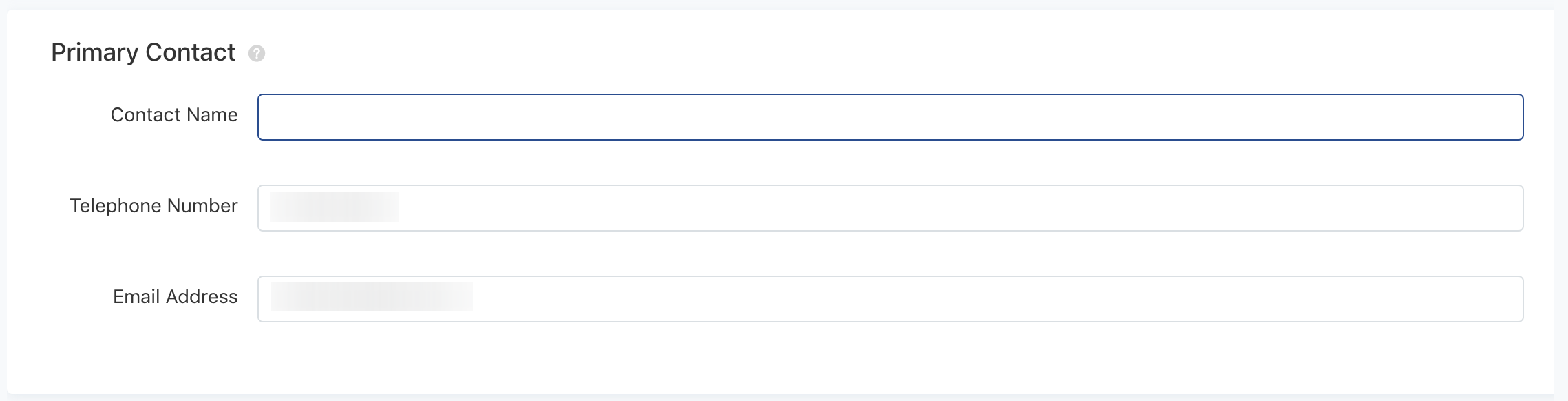Place cursor at the Email Address field's right end
This screenshot has width=1568, height=401.
tap(1507, 299)
